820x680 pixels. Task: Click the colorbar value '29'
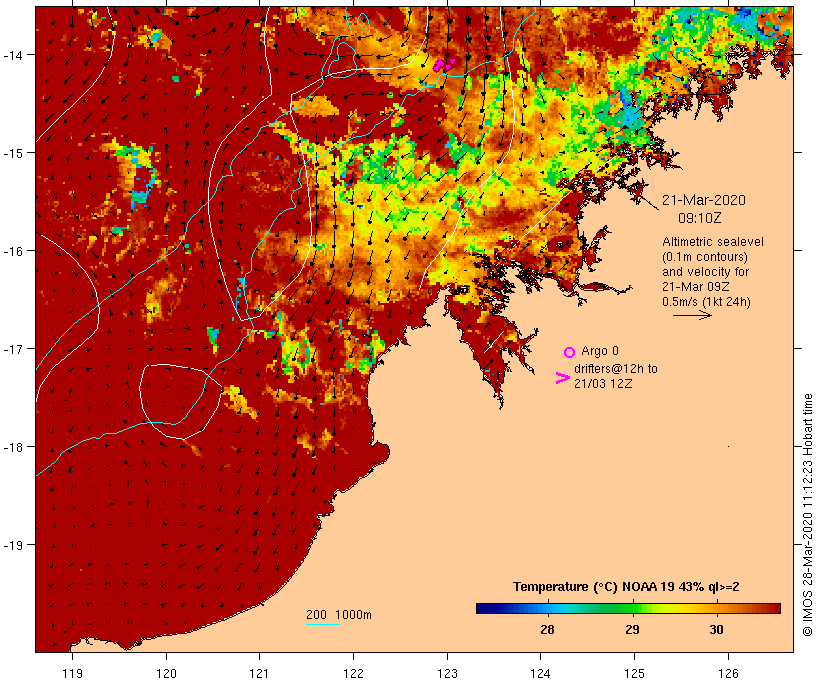(x=632, y=629)
